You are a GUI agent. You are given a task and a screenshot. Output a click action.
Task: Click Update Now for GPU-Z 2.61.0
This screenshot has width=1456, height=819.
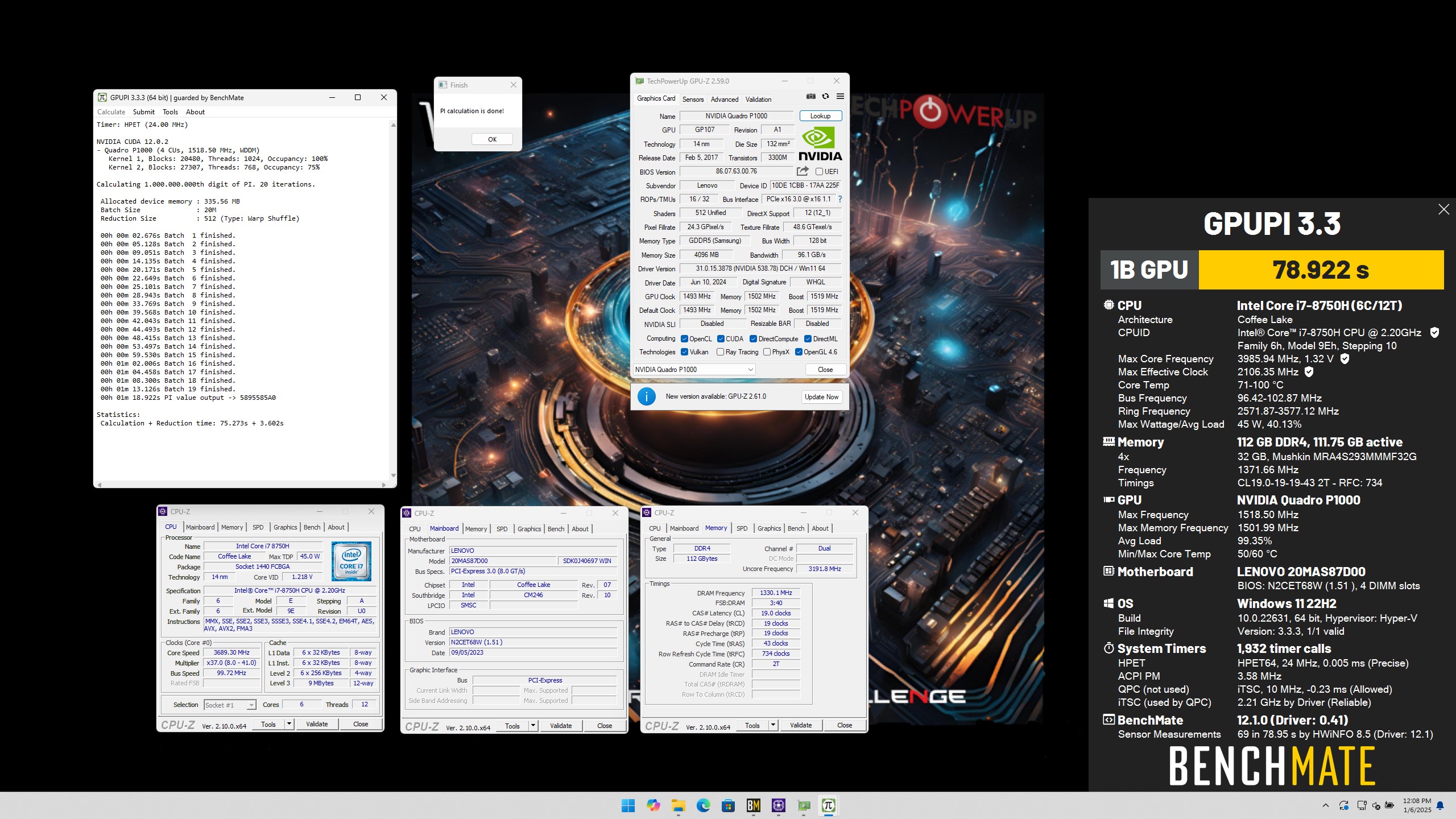coord(821,397)
